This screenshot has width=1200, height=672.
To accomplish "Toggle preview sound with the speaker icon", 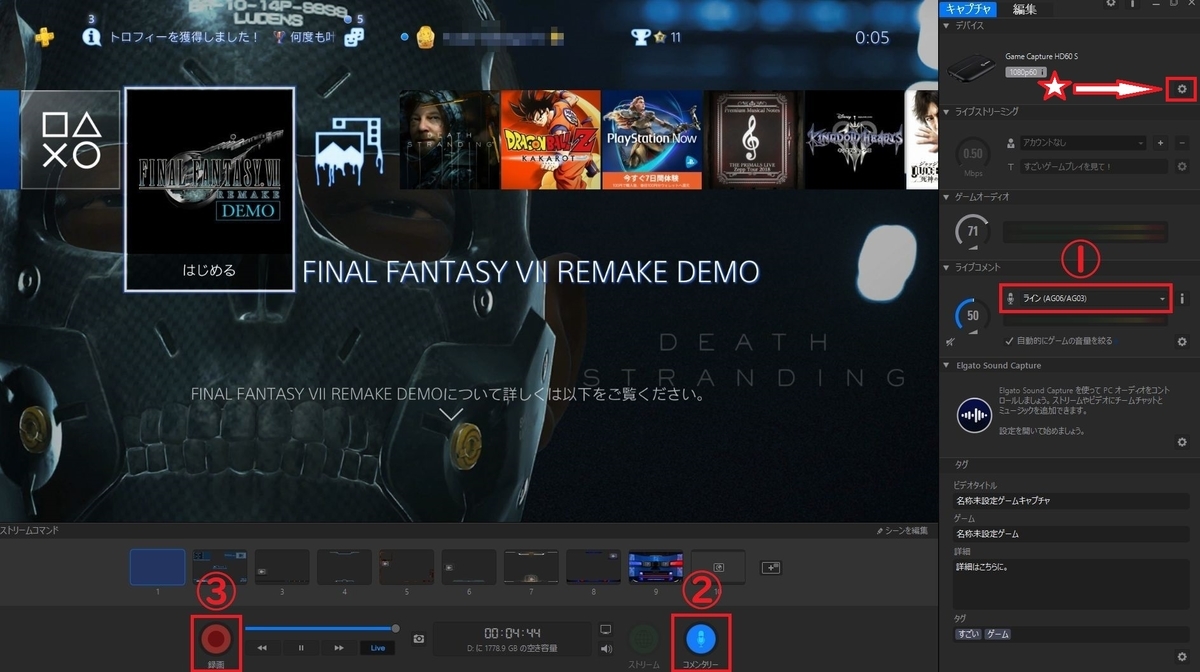I will click(x=605, y=649).
